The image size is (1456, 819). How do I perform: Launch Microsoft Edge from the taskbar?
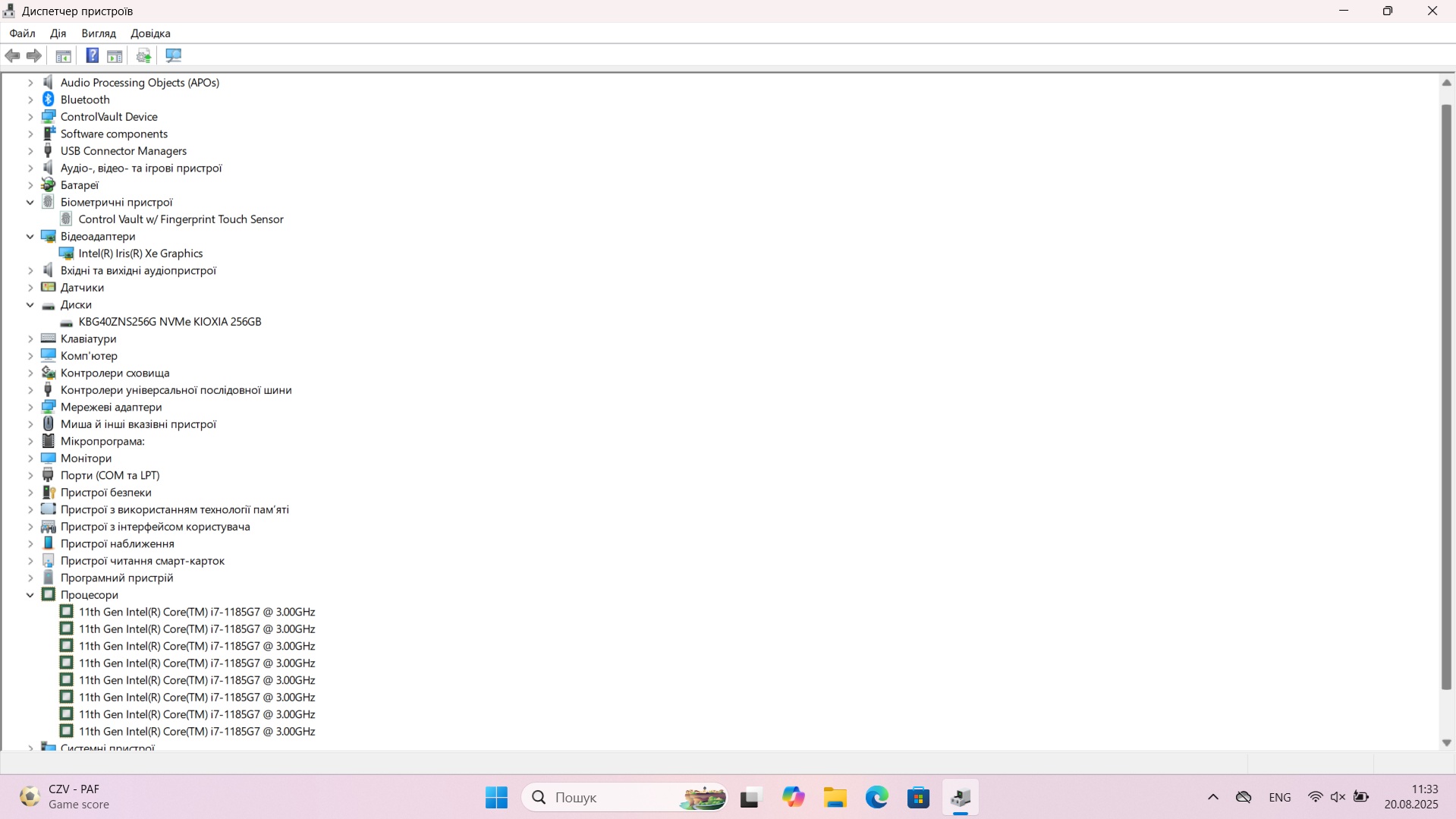(x=877, y=797)
